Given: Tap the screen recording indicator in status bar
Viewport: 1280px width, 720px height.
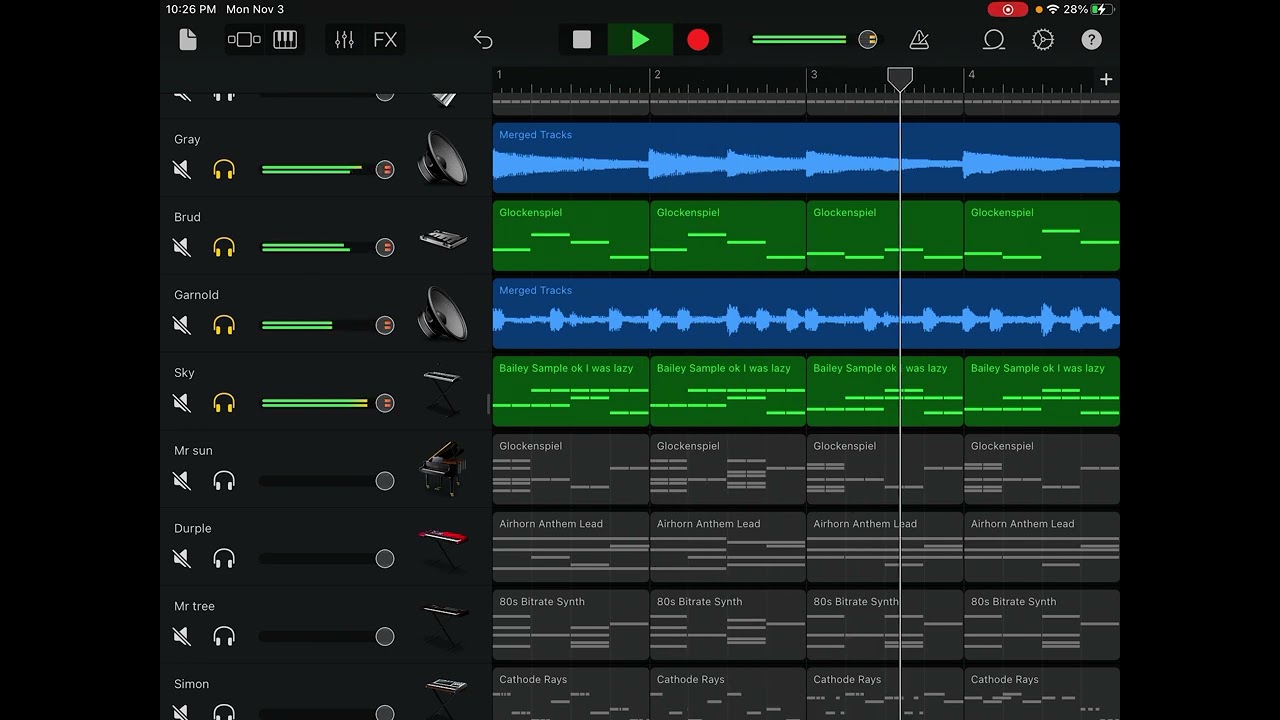Looking at the screenshot, I should click(1007, 9).
